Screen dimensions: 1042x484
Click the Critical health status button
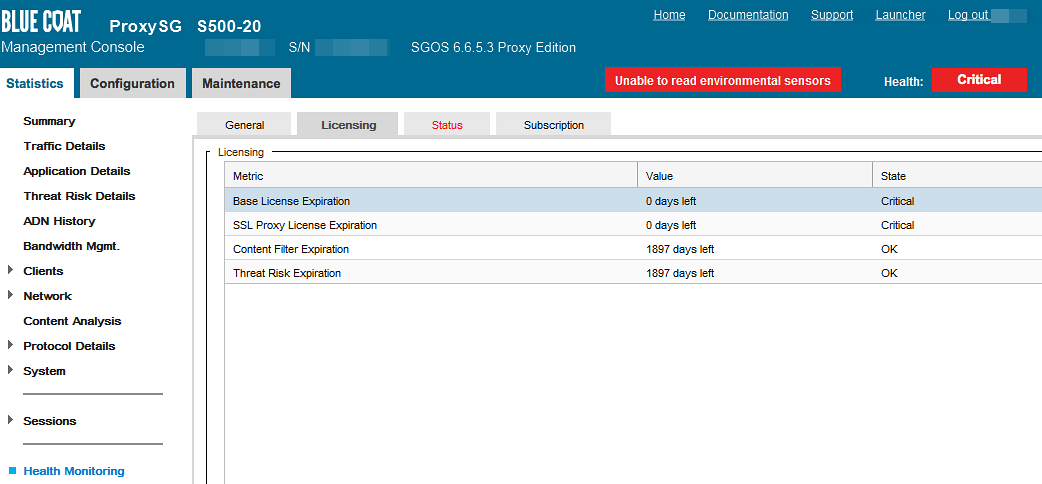pos(979,80)
